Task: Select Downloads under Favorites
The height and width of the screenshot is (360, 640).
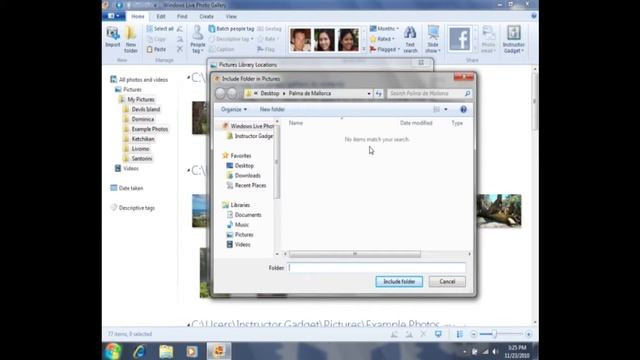Action: pyautogui.click(x=243, y=176)
